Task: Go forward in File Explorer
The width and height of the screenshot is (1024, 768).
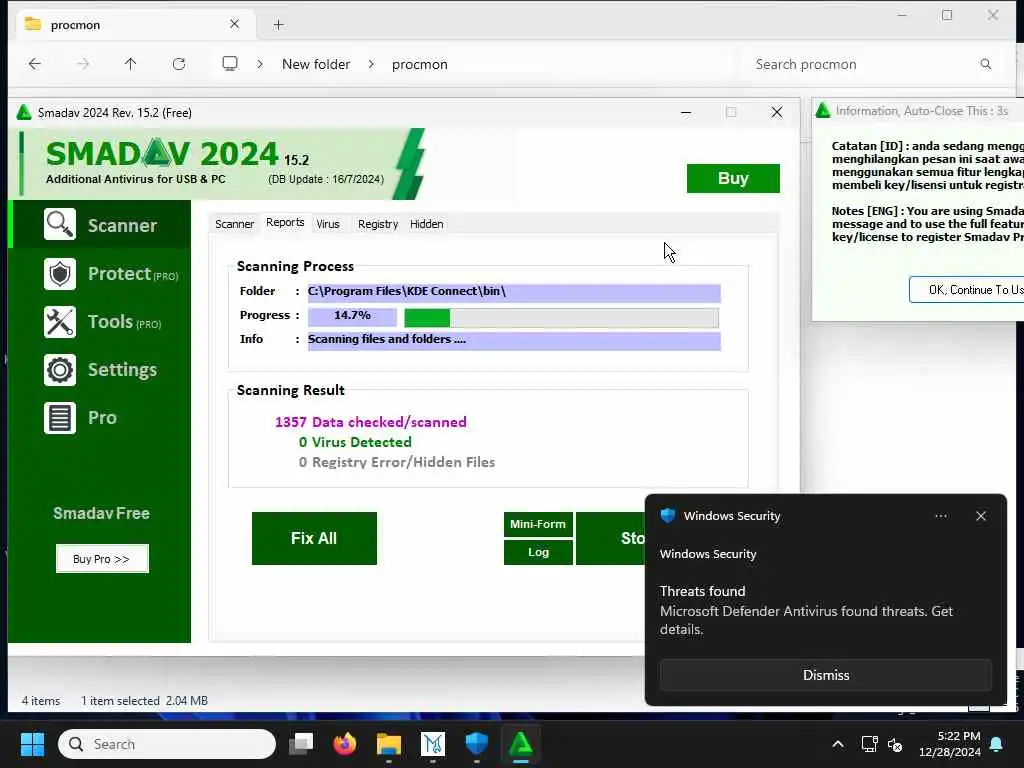Action: coord(83,64)
